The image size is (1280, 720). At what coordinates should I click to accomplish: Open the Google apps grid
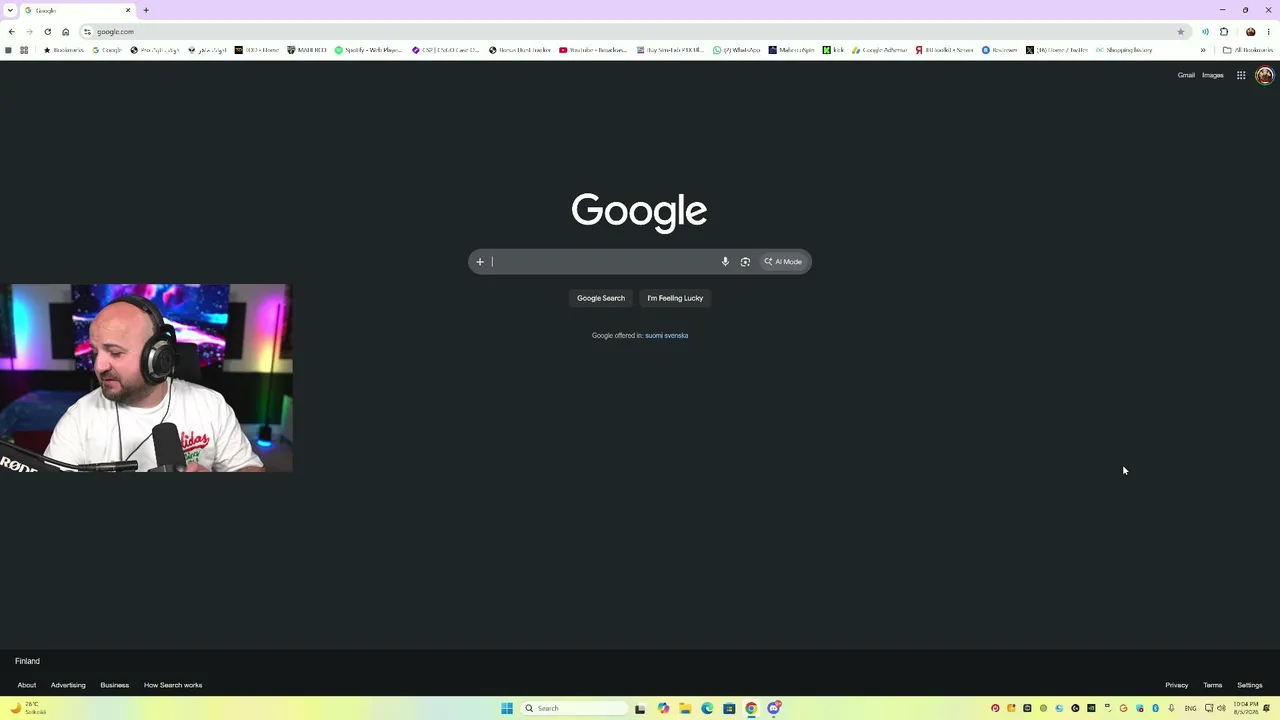coord(1241,75)
